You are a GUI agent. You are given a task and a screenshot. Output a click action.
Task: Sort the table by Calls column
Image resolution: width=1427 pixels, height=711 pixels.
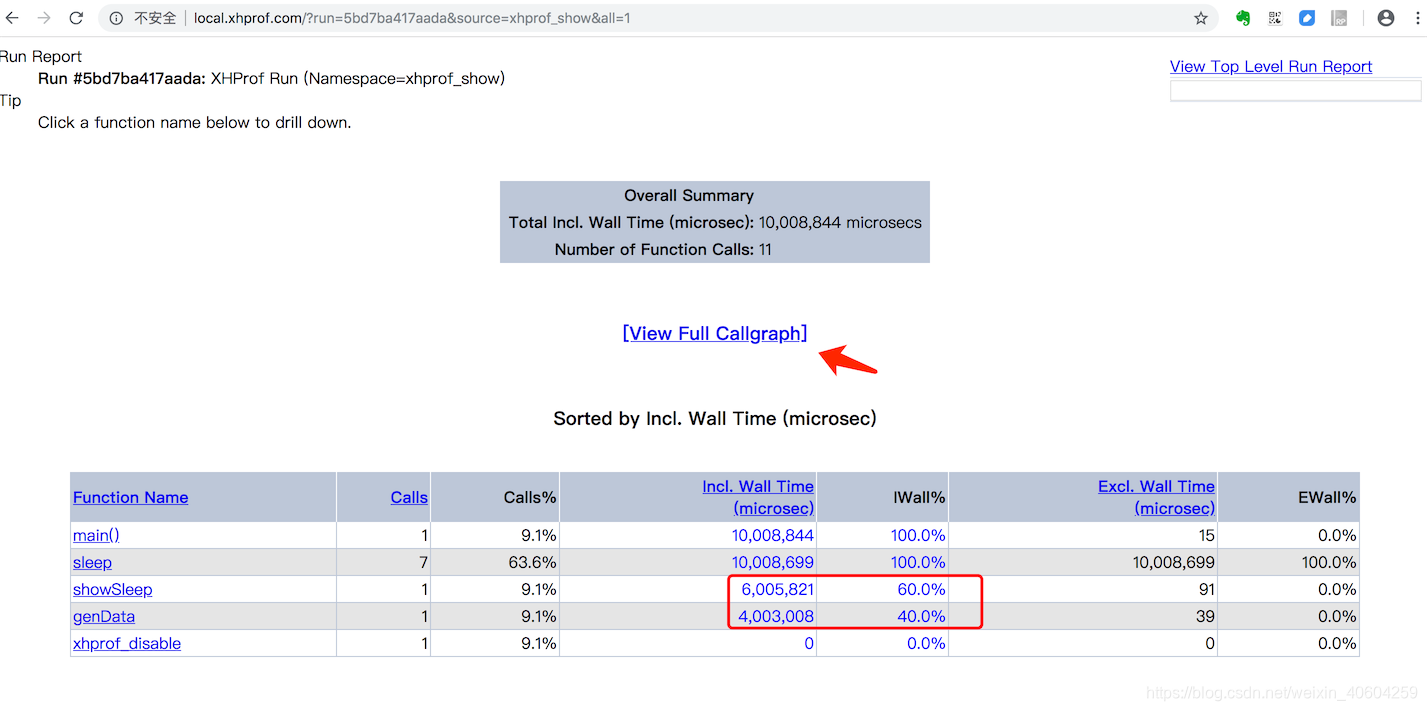click(409, 497)
